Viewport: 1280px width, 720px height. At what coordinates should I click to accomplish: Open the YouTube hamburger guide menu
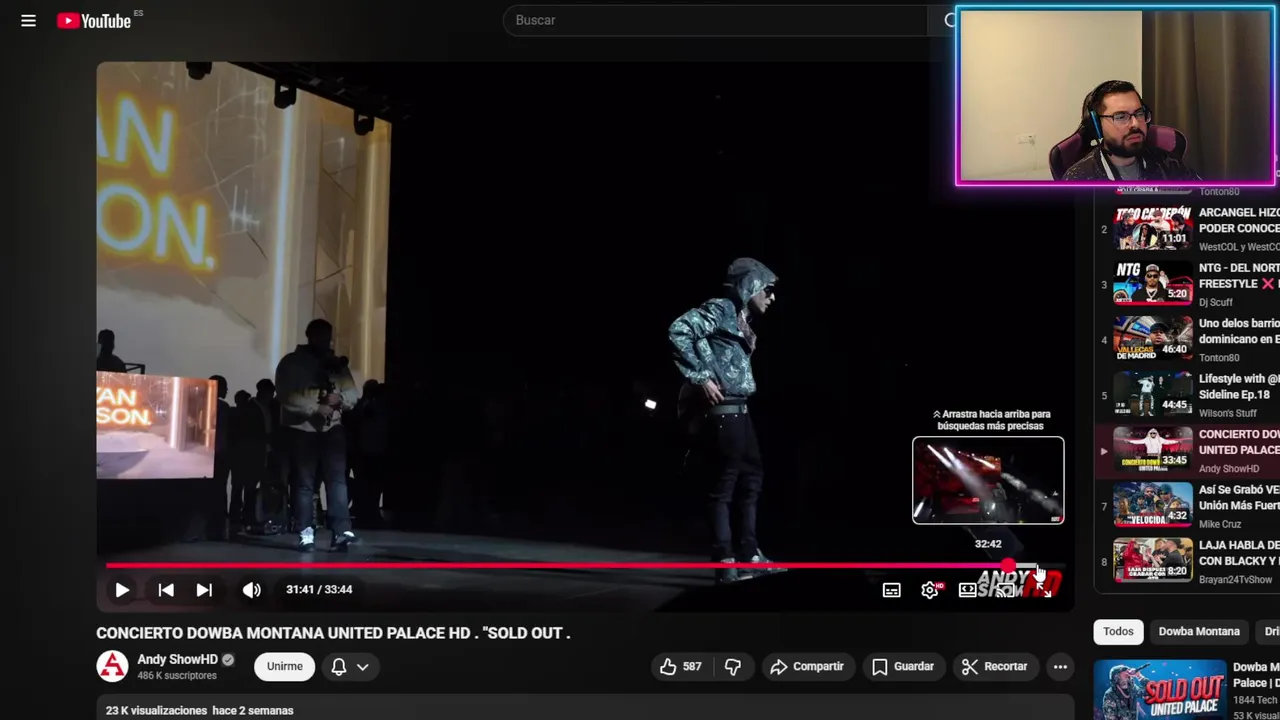pos(28,20)
